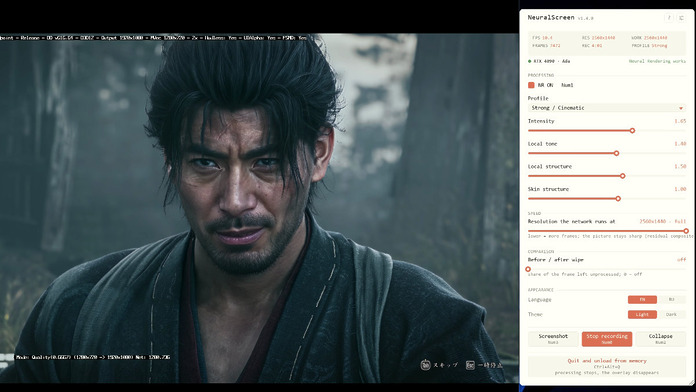Toggle the NR ON checkbox
Viewport: 696px width, 392px height.
click(531, 85)
